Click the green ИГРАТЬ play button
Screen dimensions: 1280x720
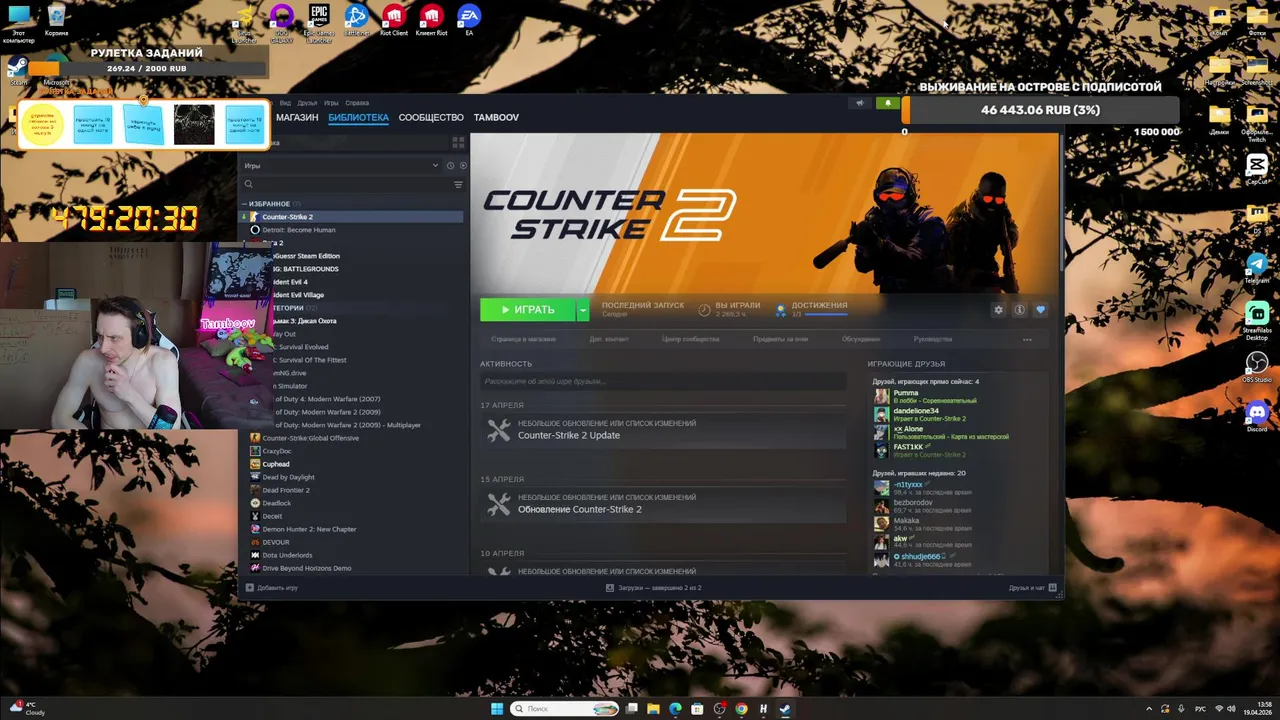527,310
